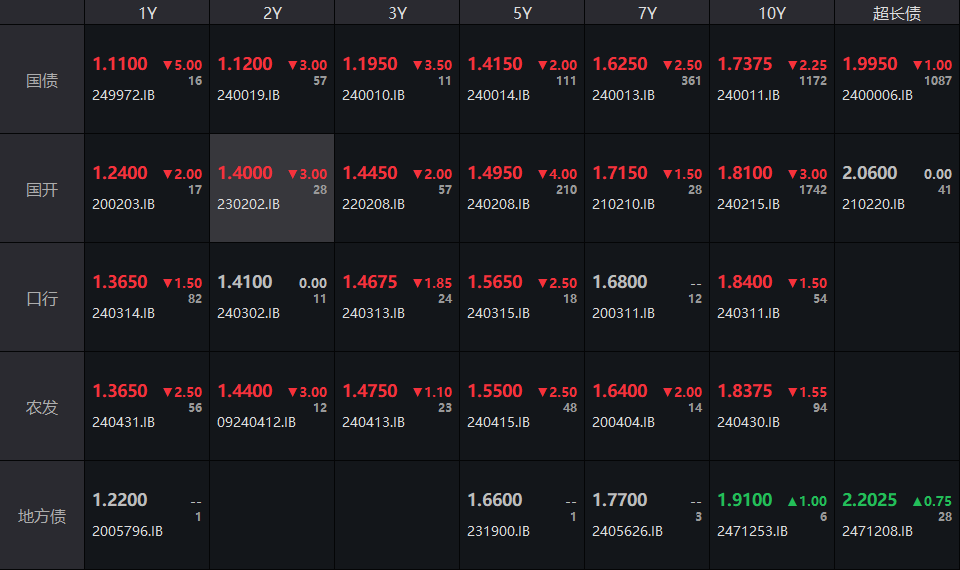Click bond code 2400006.IB
This screenshot has height=570, width=960.
877,95
